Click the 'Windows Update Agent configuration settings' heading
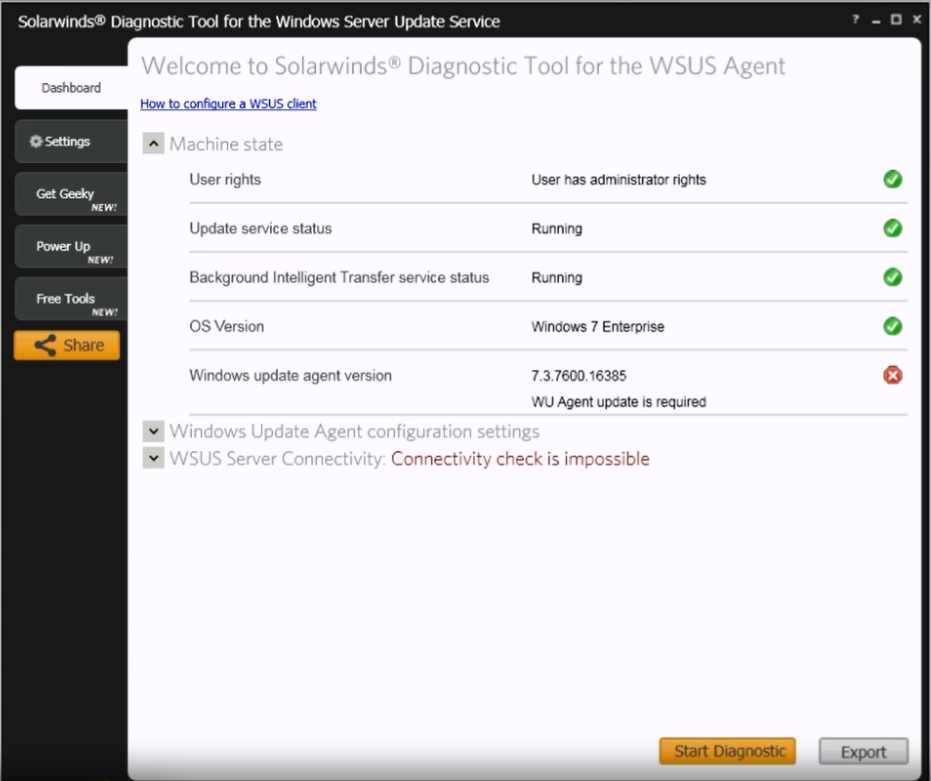This screenshot has width=931, height=781. point(354,431)
